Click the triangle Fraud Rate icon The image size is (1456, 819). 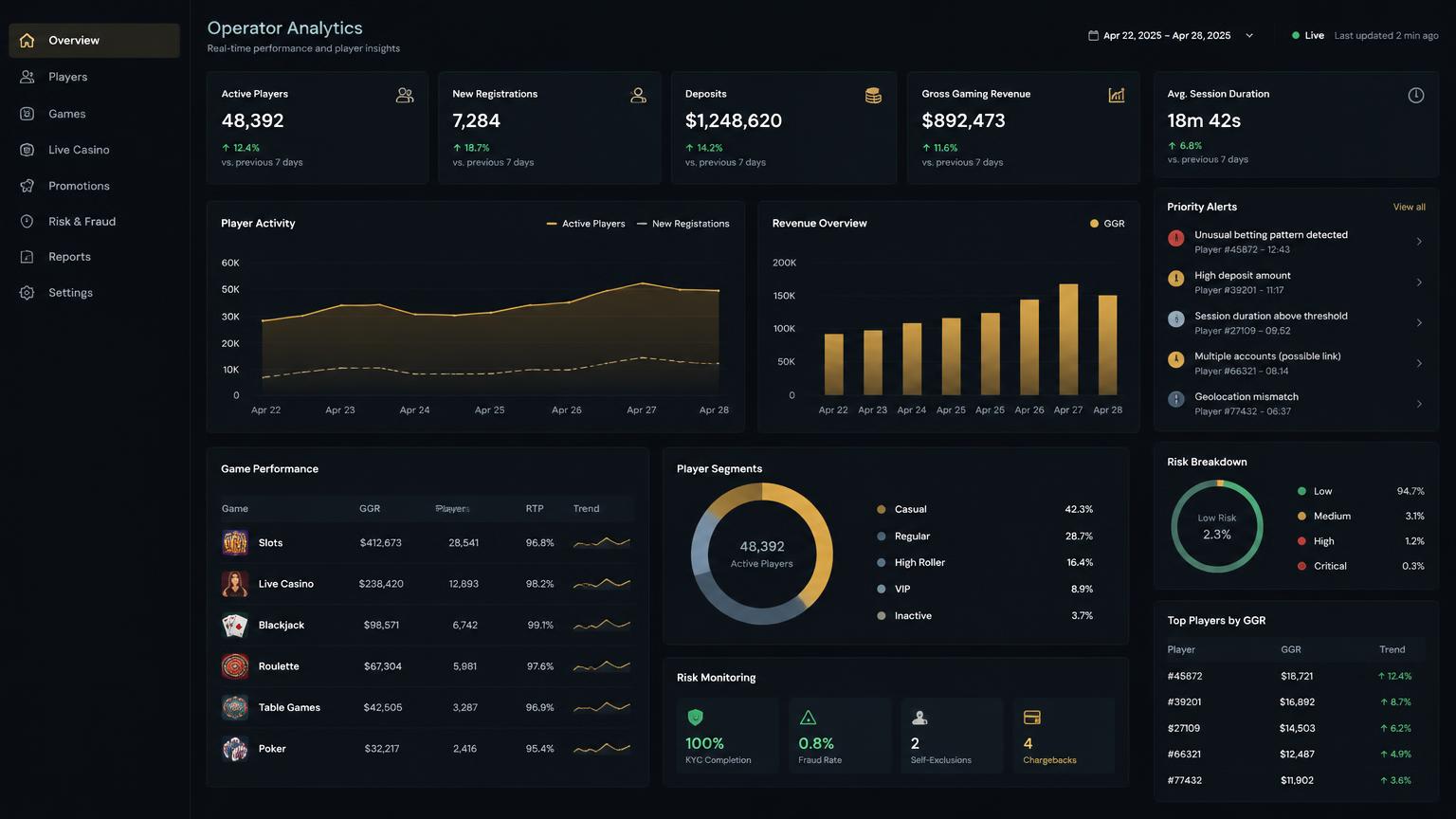click(809, 718)
